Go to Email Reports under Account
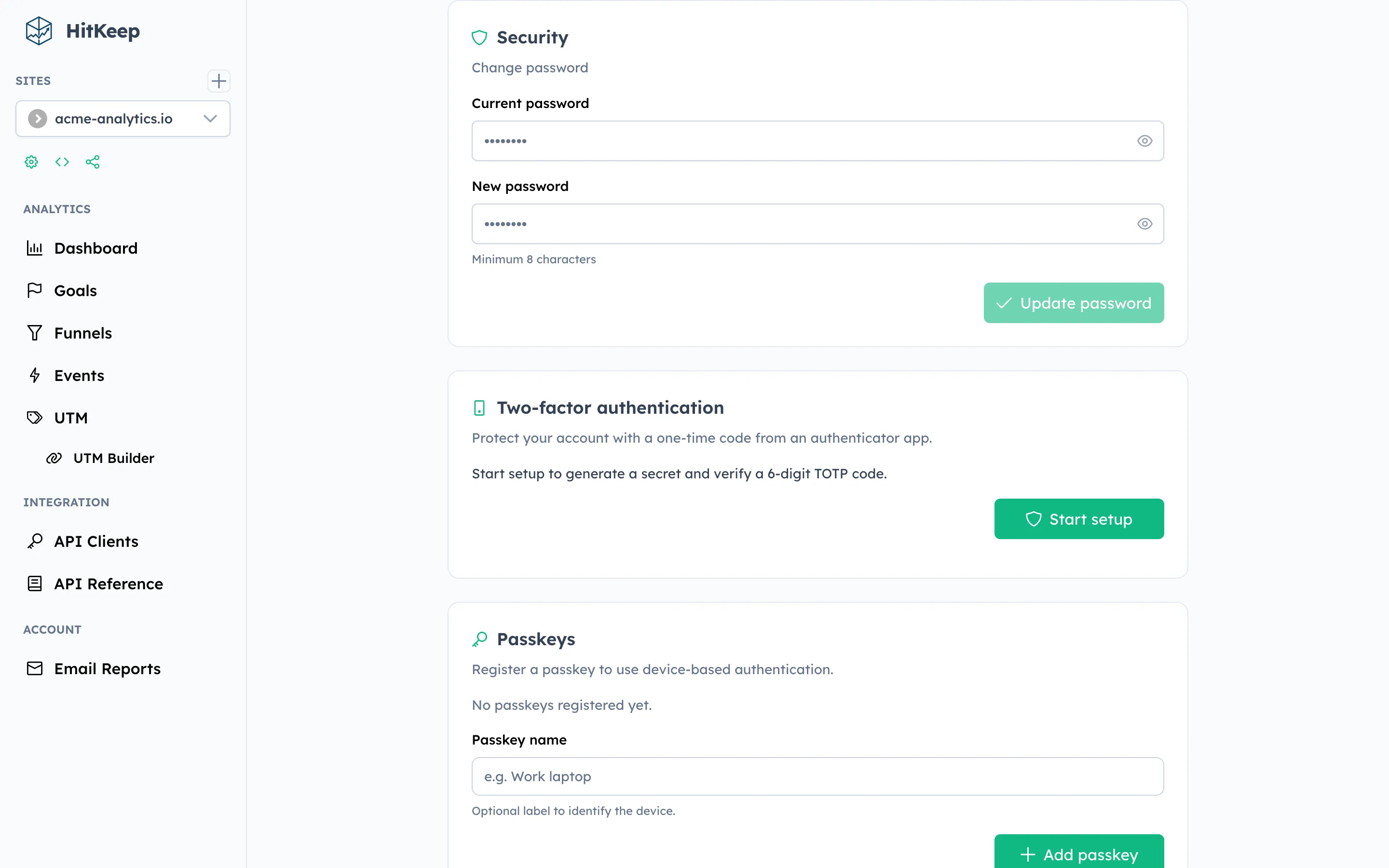 [107, 668]
